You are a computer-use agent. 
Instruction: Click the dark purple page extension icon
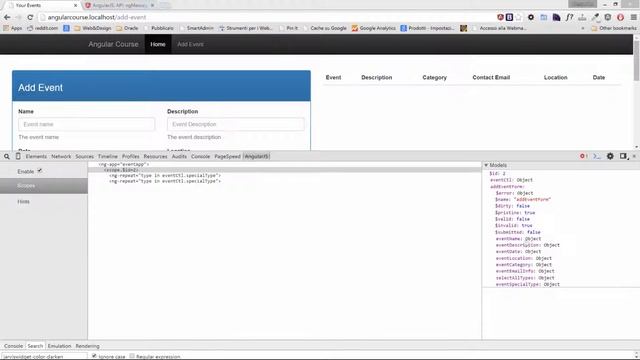click(556, 17)
